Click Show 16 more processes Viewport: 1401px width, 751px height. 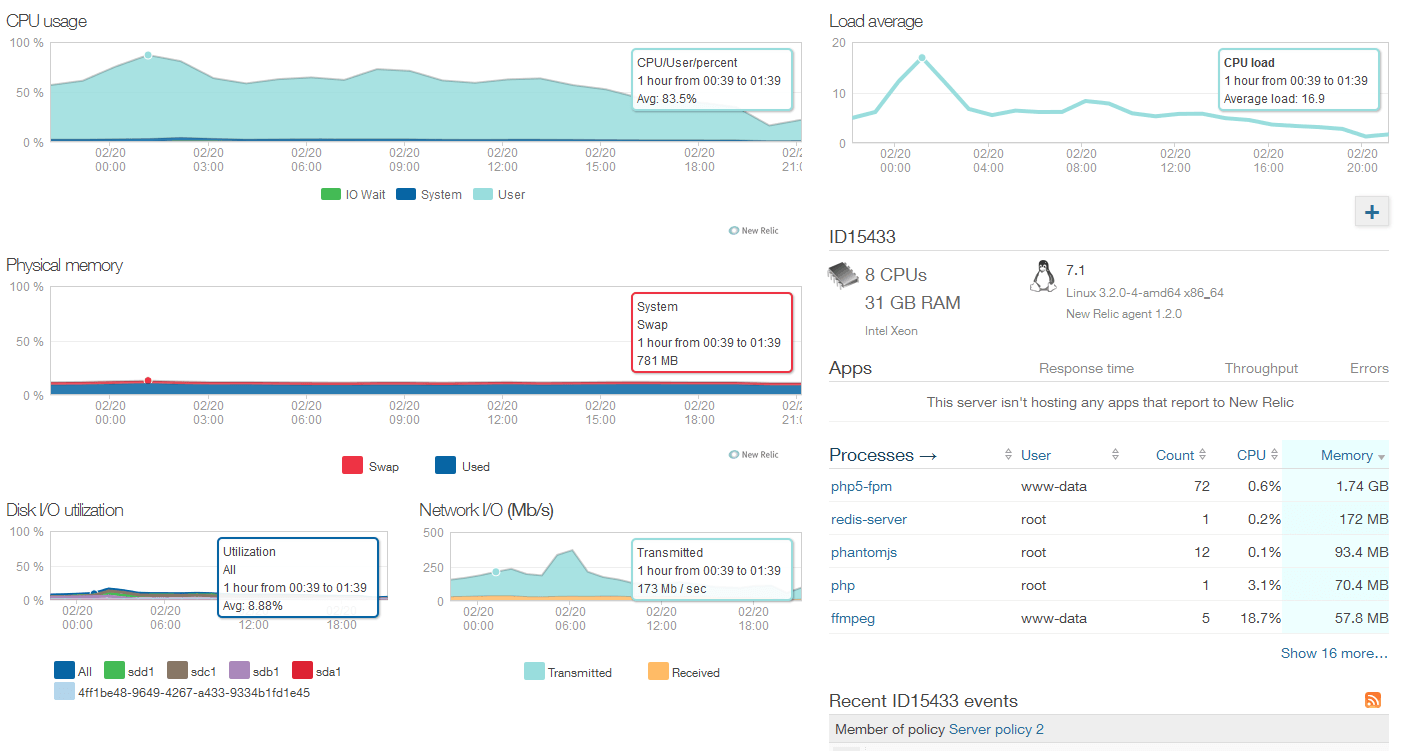1334,653
